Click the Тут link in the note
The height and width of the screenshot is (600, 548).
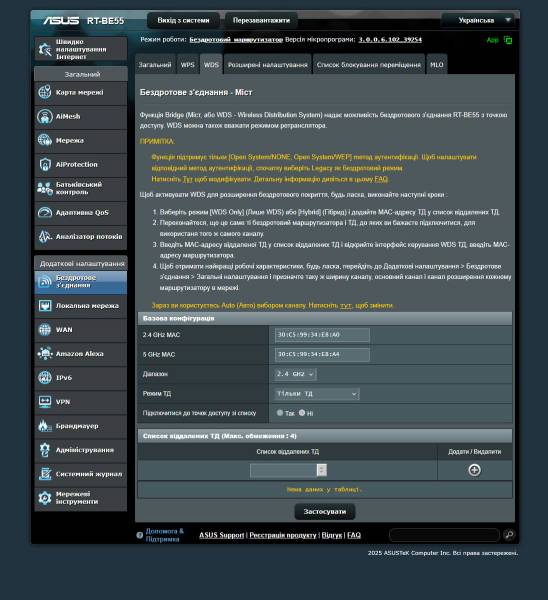coord(188,179)
